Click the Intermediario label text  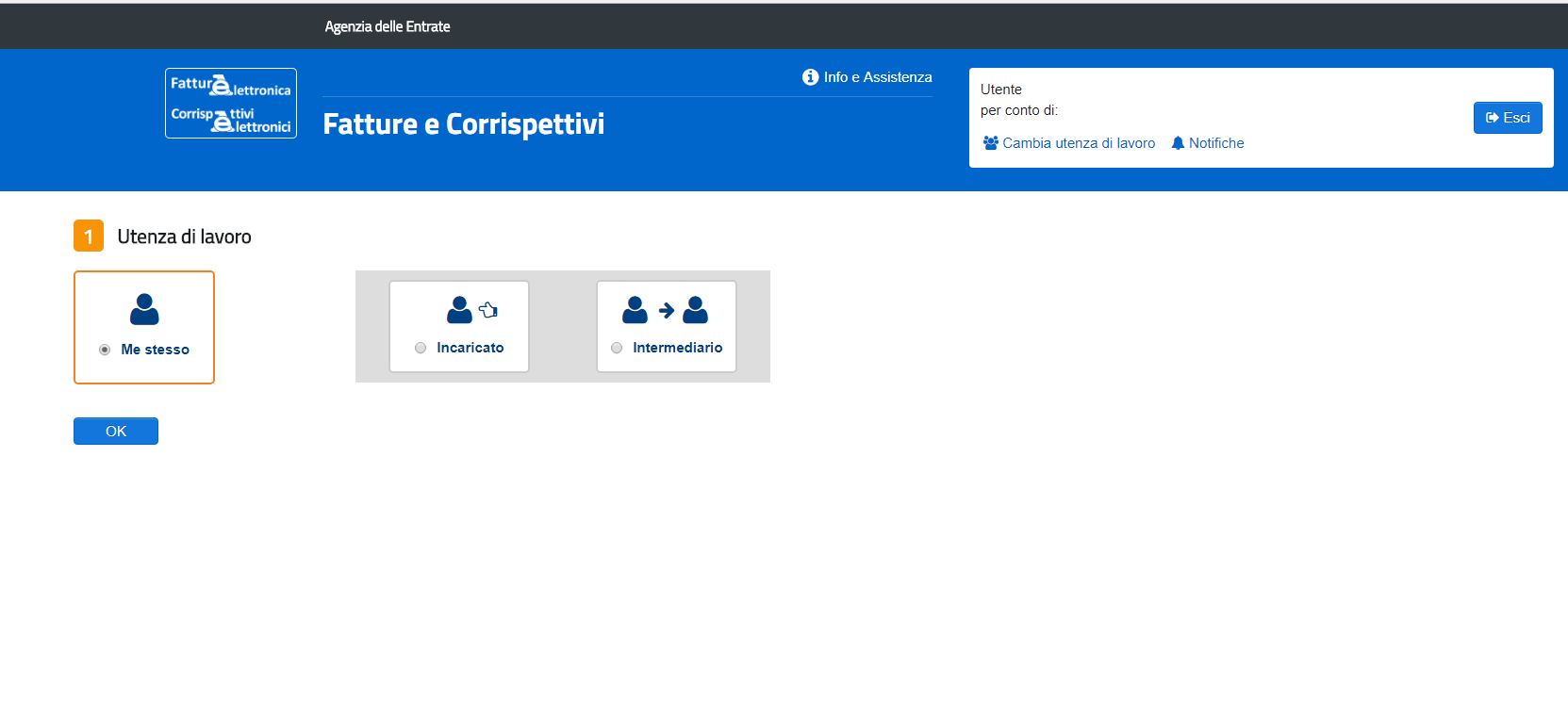tap(677, 348)
